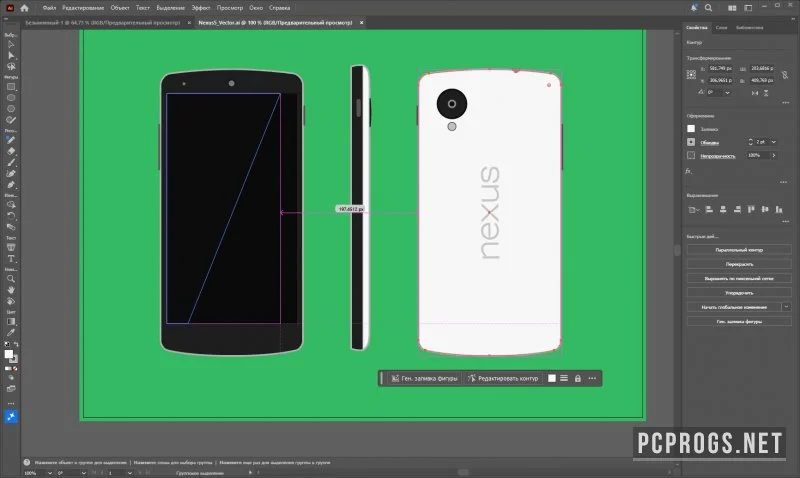Swap fill and stroke colors arrow
The height and width of the screenshot is (478, 800).
pos(16,344)
